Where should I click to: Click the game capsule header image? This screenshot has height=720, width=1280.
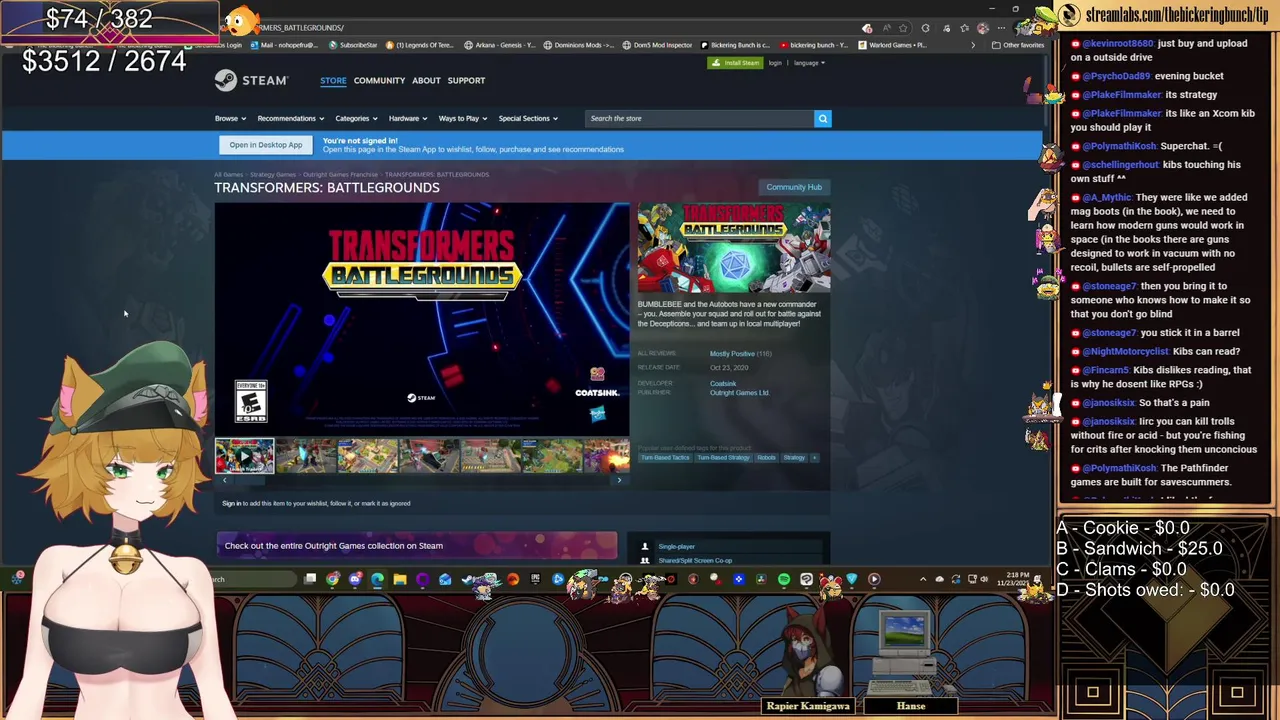tap(734, 250)
